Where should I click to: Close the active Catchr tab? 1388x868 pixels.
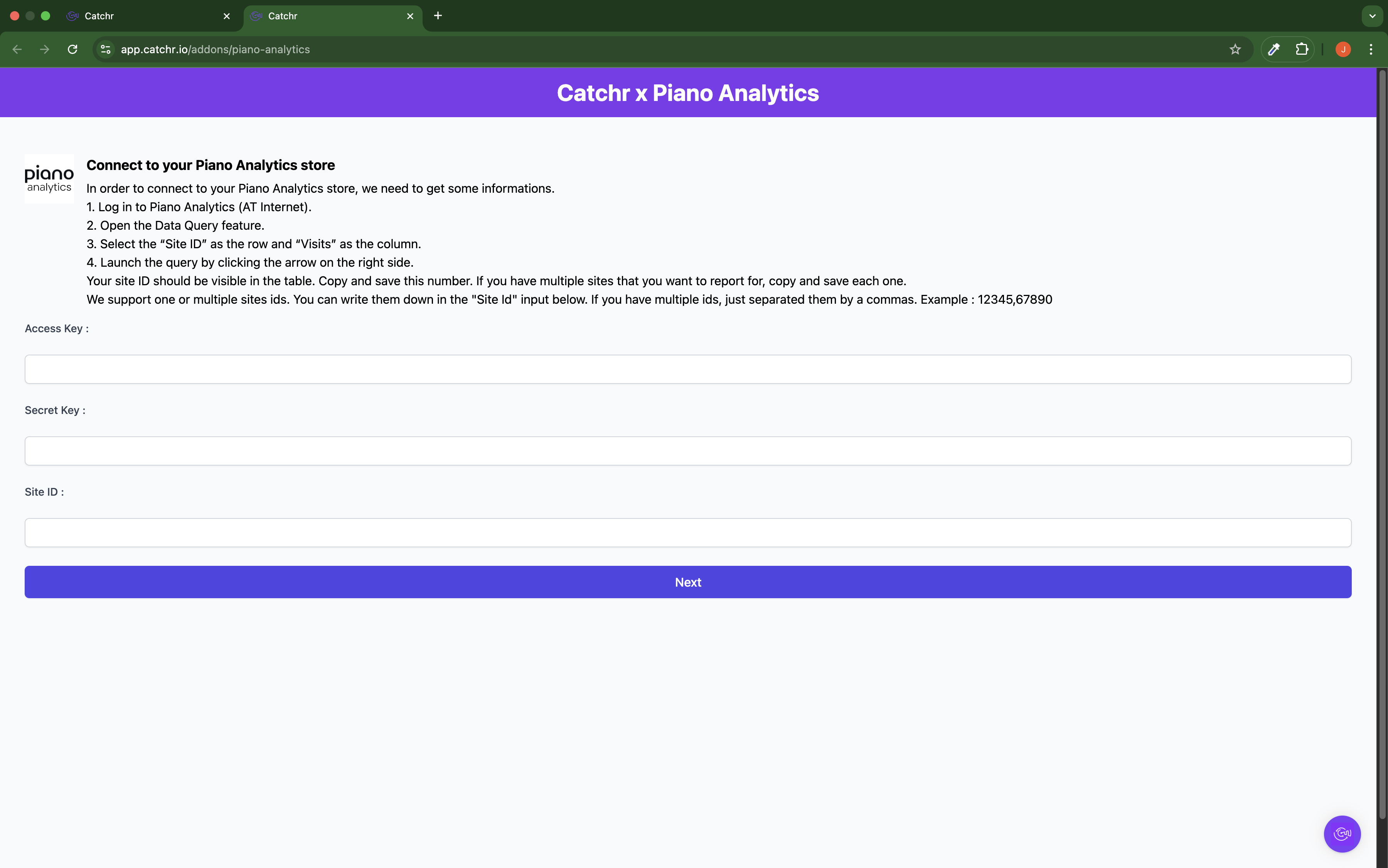[x=410, y=16]
